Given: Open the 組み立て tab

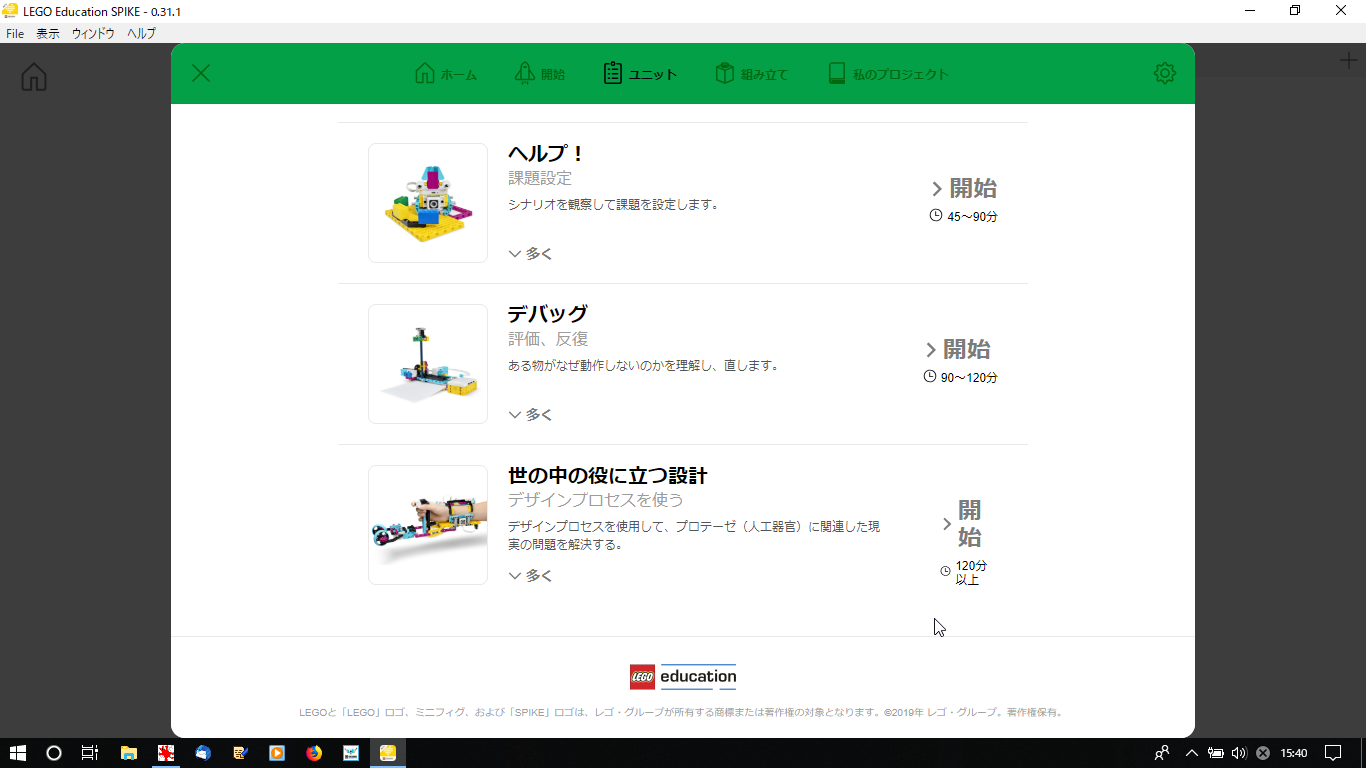Looking at the screenshot, I should pos(752,74).
